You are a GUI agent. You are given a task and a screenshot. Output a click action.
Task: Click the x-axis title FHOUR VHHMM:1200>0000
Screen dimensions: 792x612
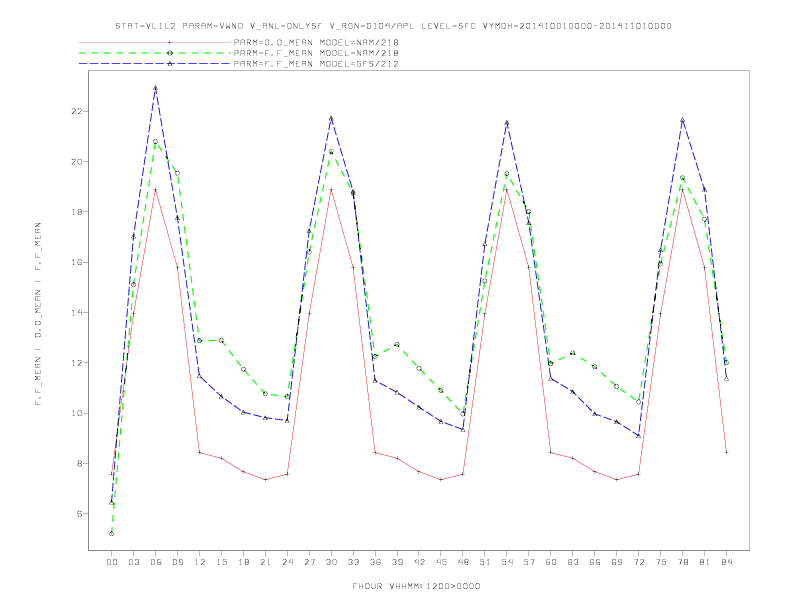(x=416, y=586)
